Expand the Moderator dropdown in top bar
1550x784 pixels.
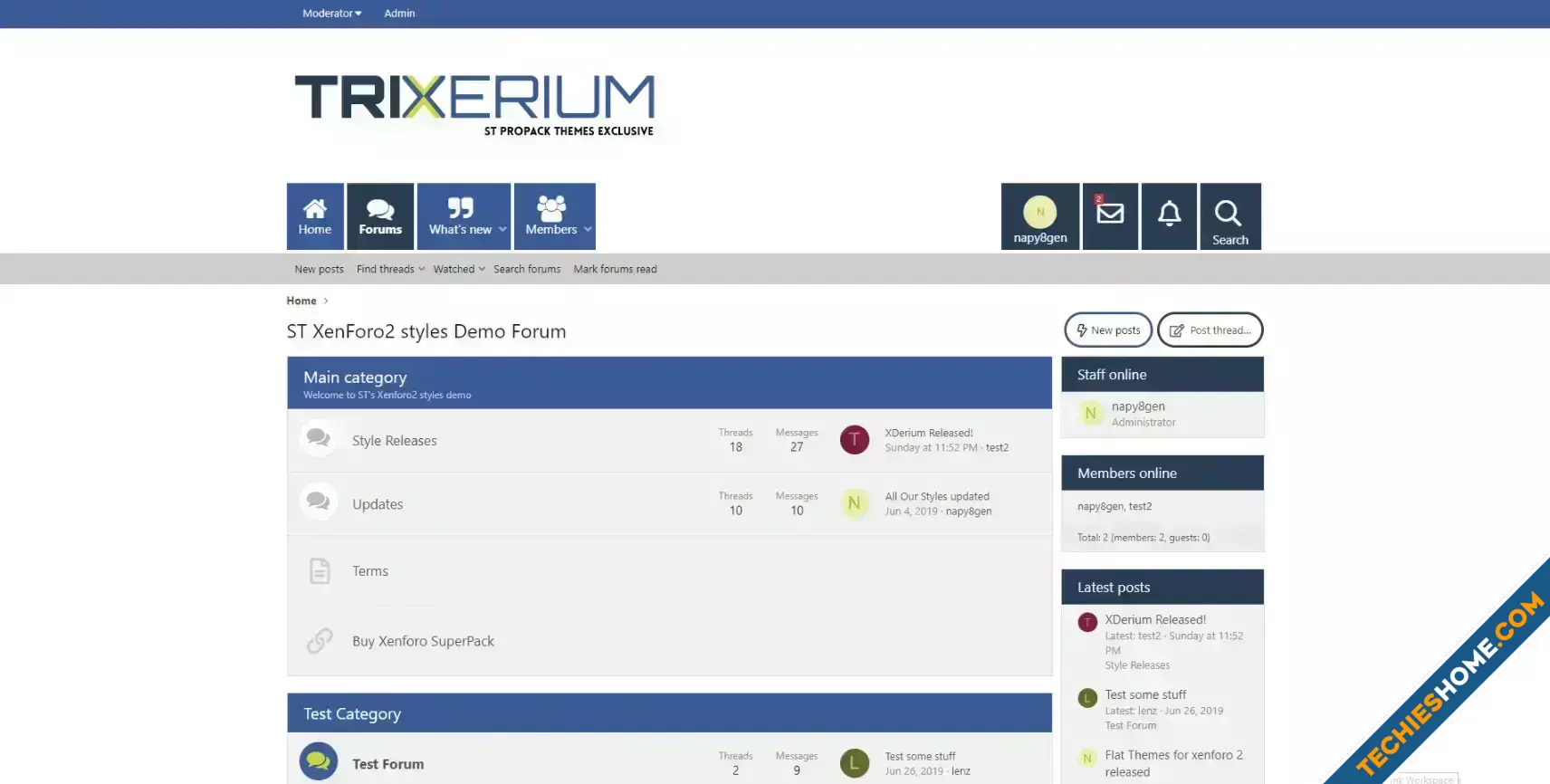pos(332,14)
